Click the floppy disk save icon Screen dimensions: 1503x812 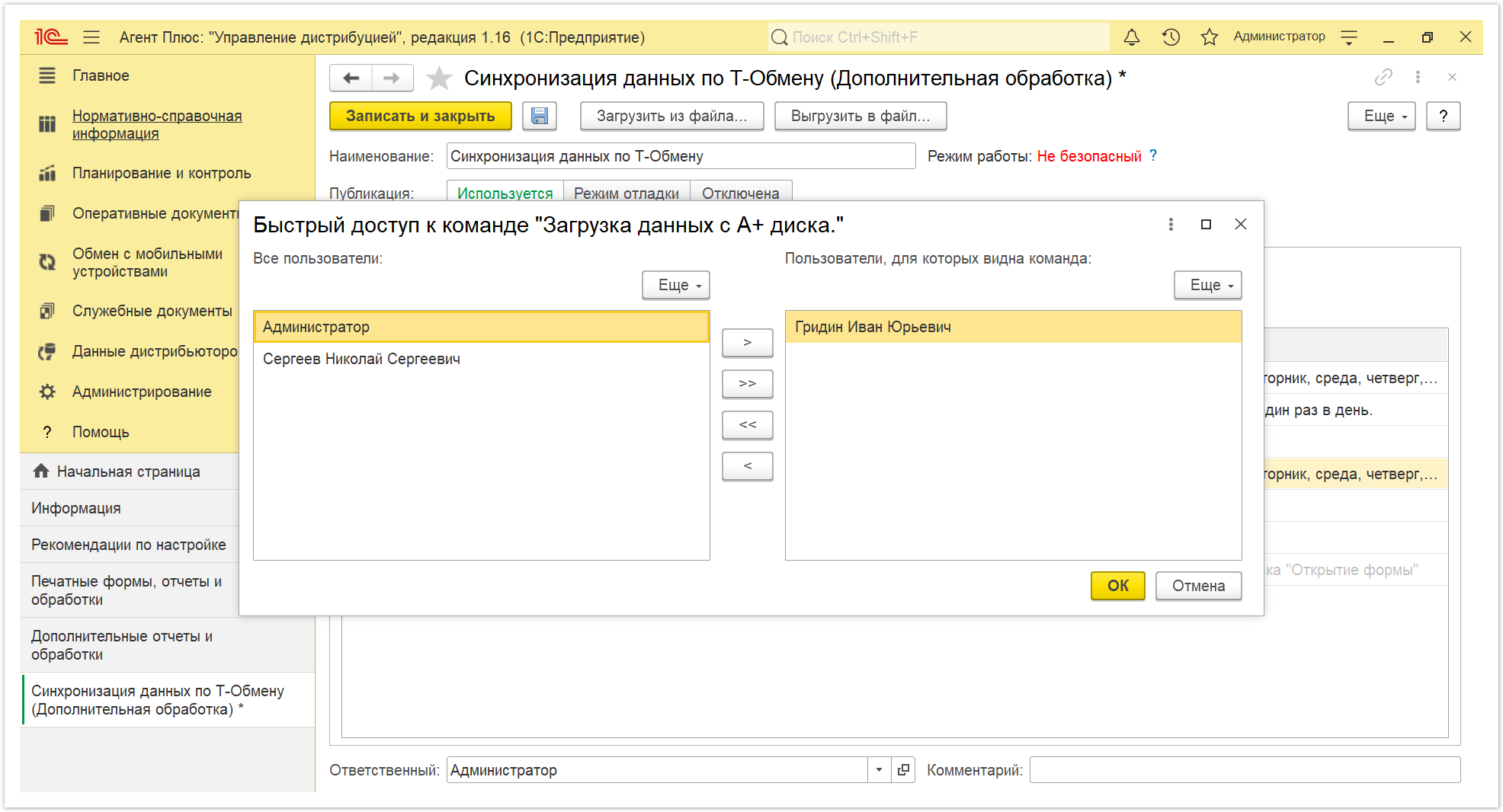540,116
